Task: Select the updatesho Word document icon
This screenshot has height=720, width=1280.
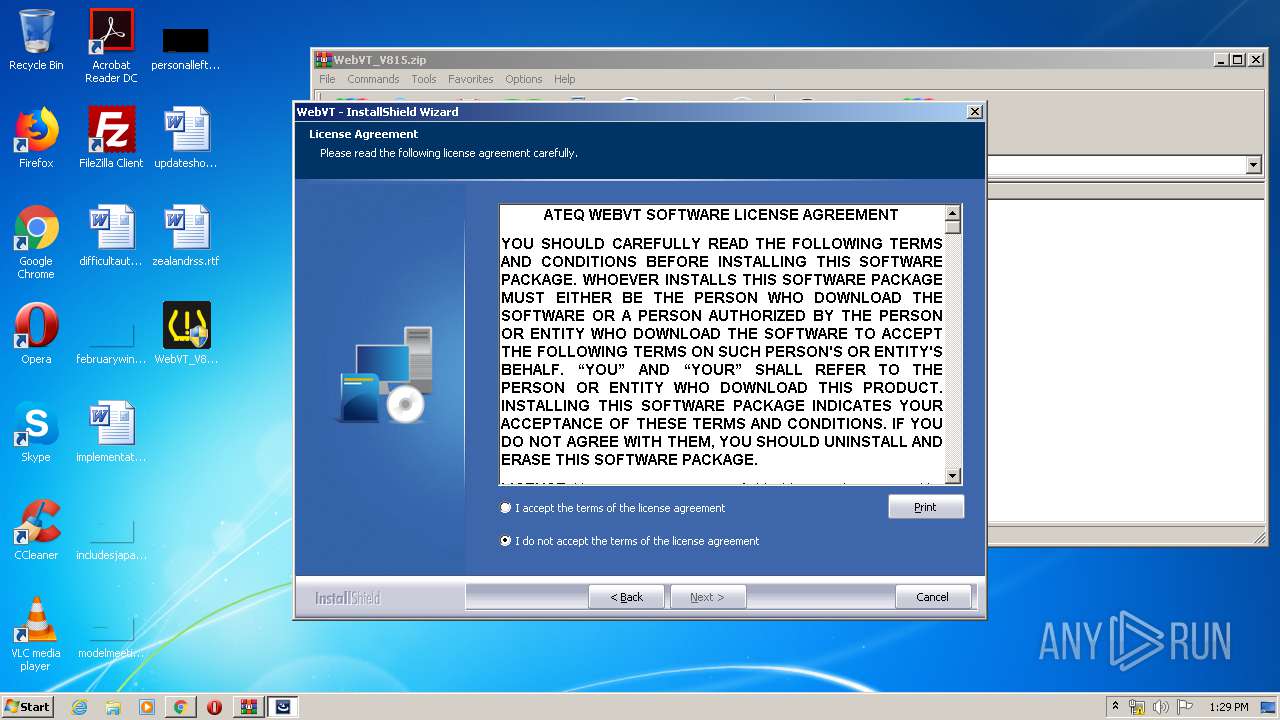Action: 186,138
